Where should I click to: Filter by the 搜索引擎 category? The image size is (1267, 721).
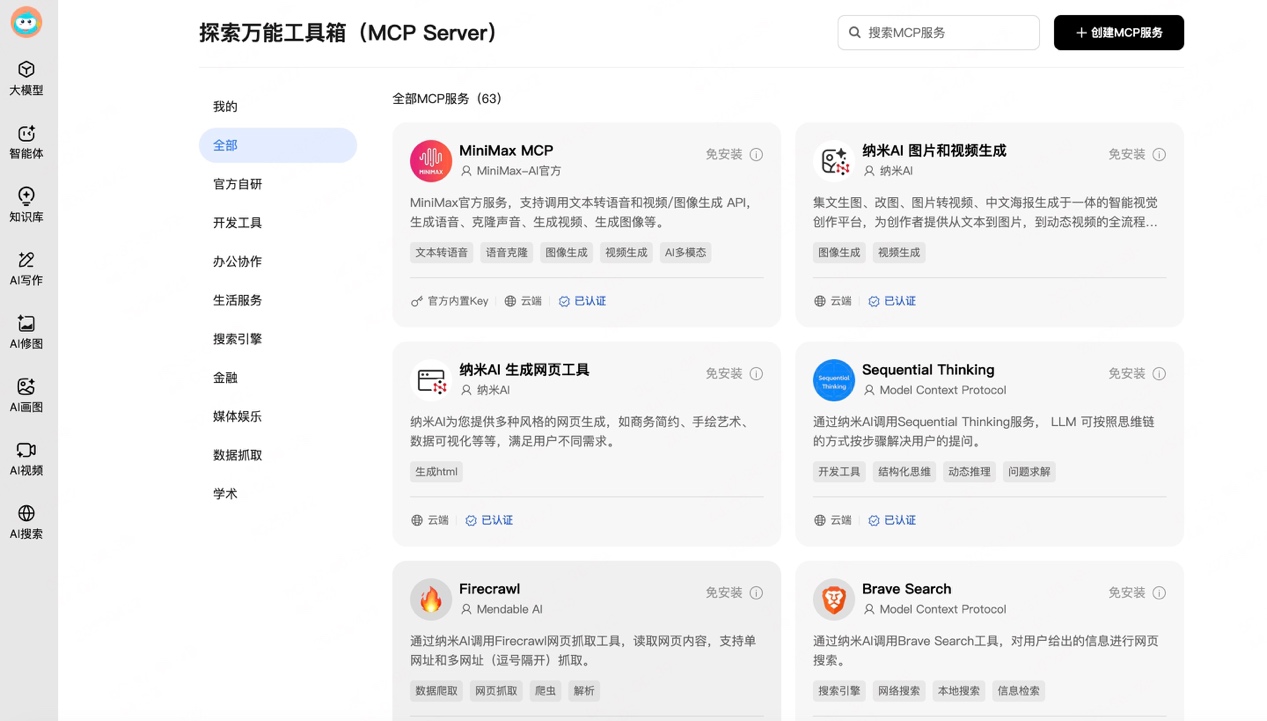237,339
